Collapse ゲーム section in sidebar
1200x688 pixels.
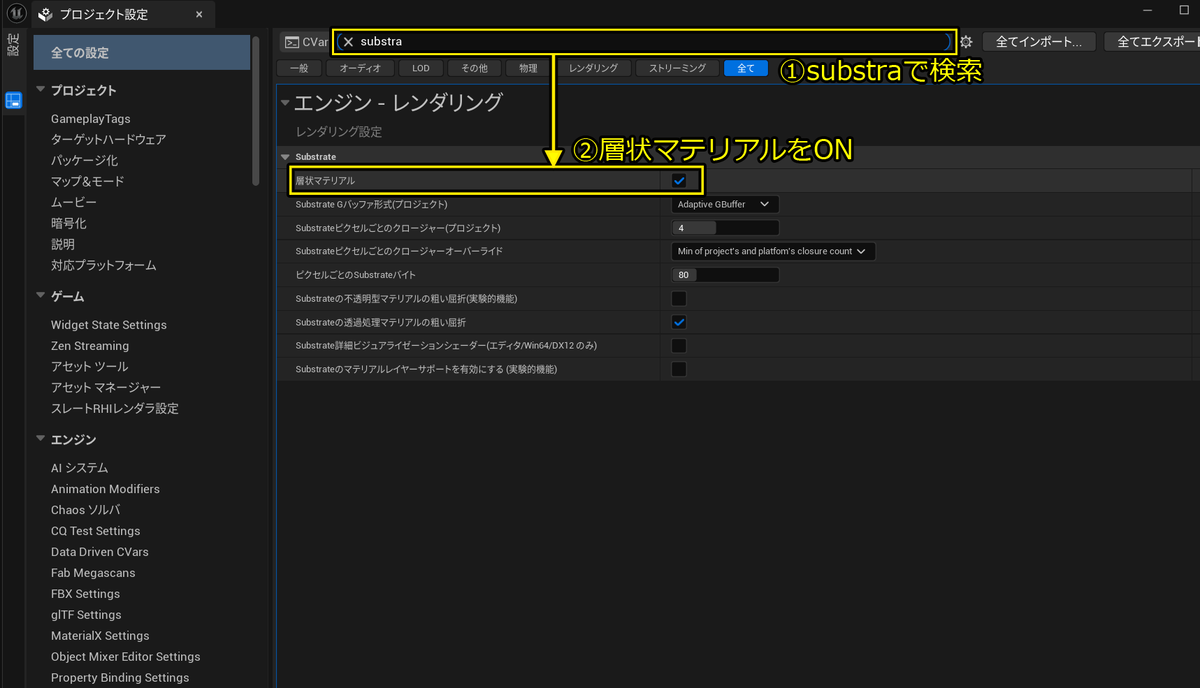[41, 296]
